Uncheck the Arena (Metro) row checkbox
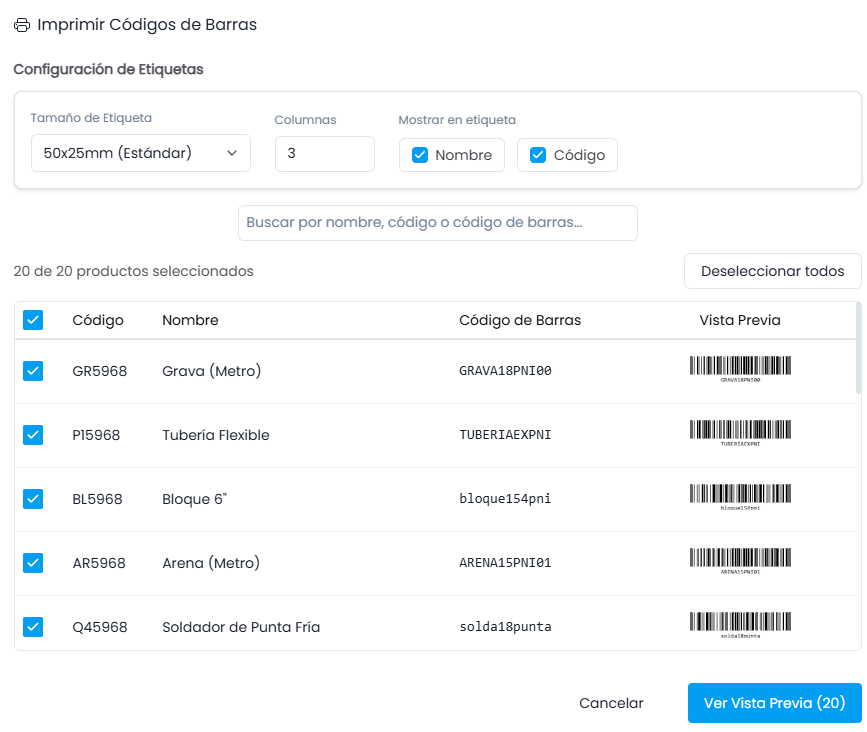 33,563
